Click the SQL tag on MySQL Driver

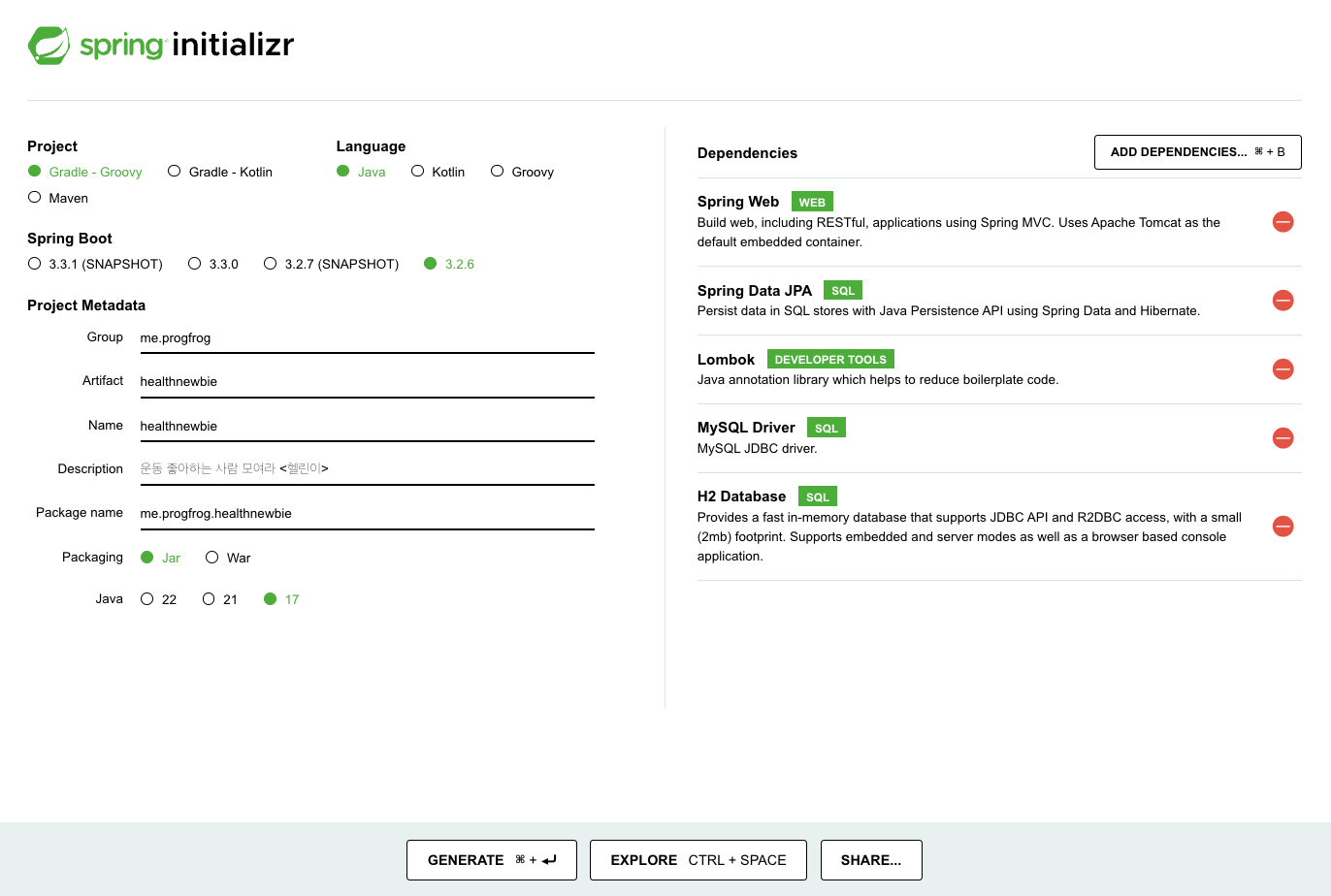click(827, 428)
